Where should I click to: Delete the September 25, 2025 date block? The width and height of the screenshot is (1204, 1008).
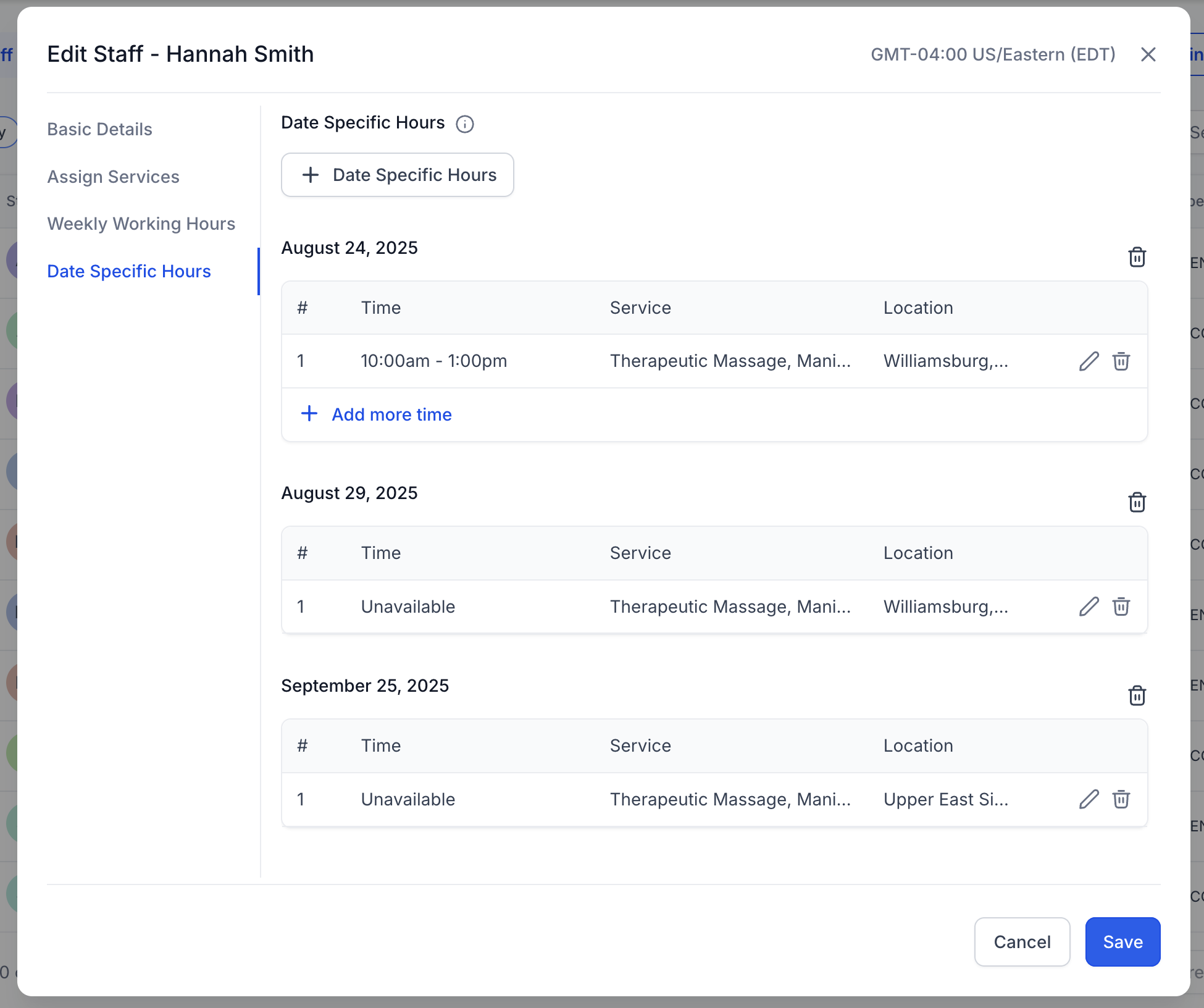pos(1137,695)
